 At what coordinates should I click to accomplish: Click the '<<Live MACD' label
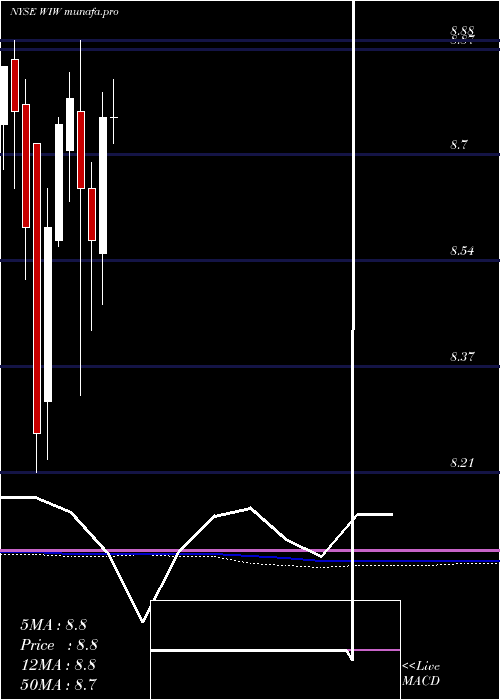[421, 674]
